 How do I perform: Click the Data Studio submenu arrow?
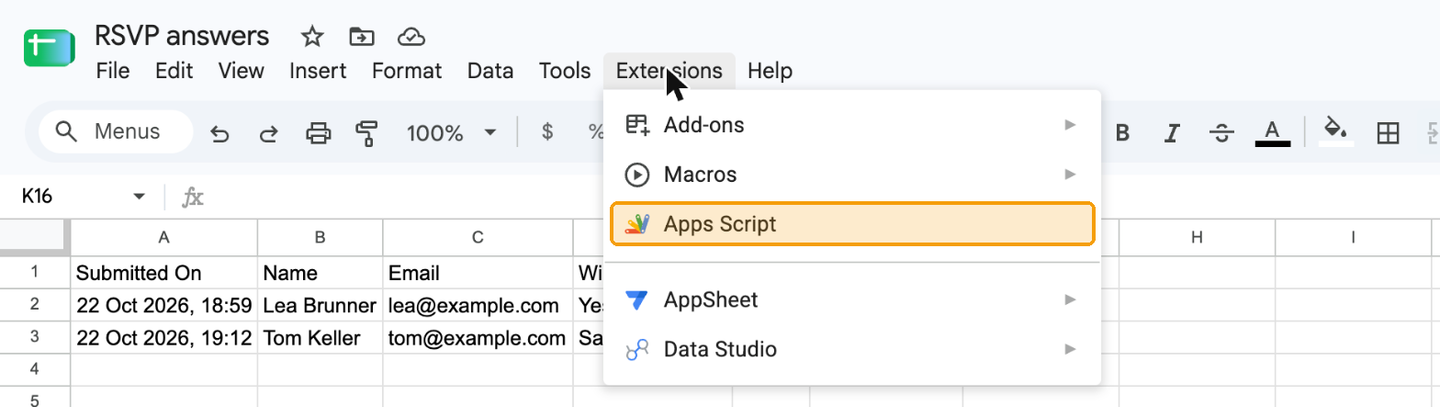tap(1070, 349)
